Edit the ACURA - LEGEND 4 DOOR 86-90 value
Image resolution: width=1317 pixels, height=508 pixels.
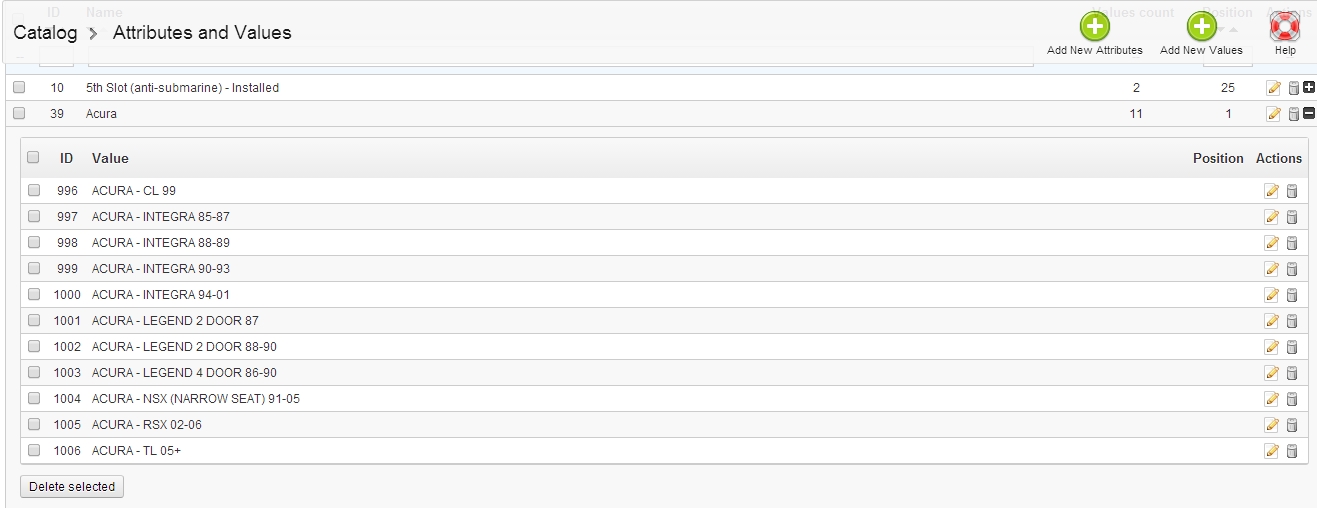pyautogui.click(x=1272, y=373)
